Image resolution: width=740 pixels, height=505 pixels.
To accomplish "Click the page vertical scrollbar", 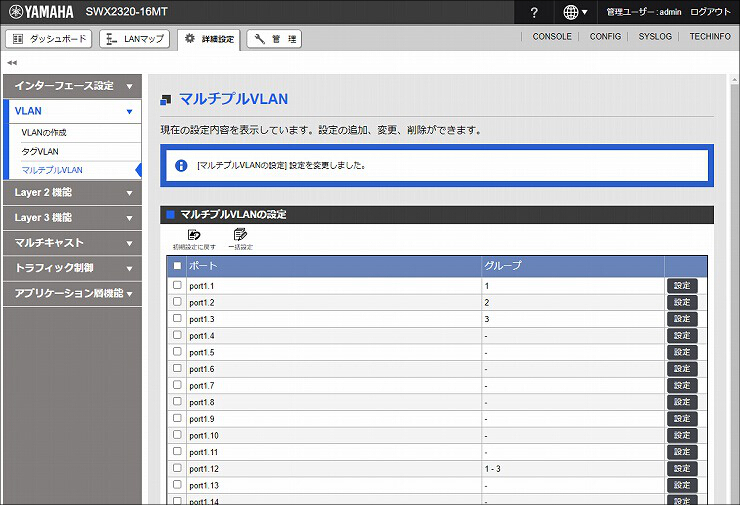I will pyautogui.click(x=734, y=289).
